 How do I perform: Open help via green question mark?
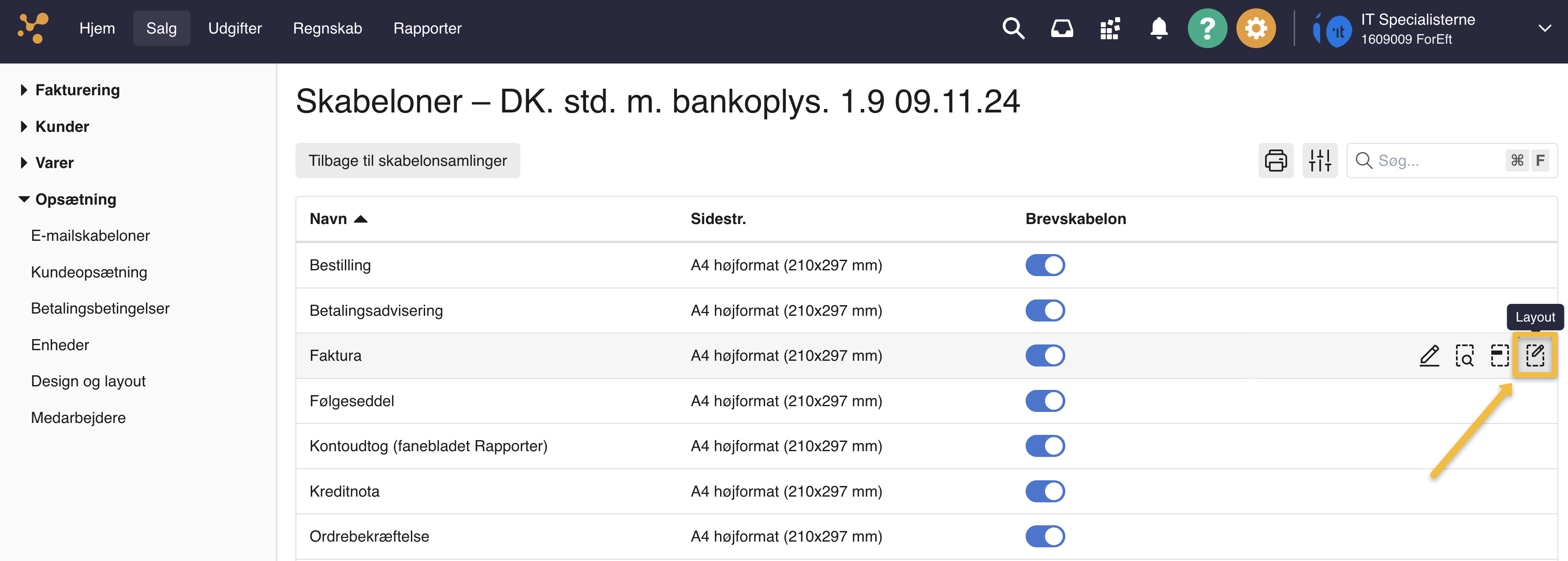(x=1207, y=29)
